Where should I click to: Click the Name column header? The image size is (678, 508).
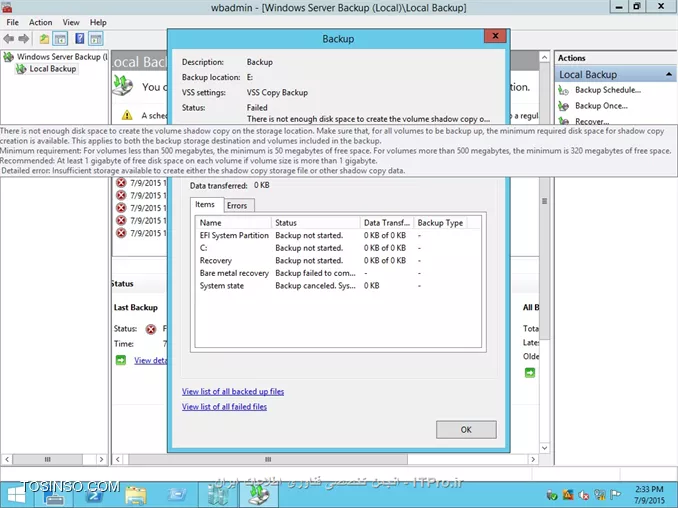tap(234, 223)
